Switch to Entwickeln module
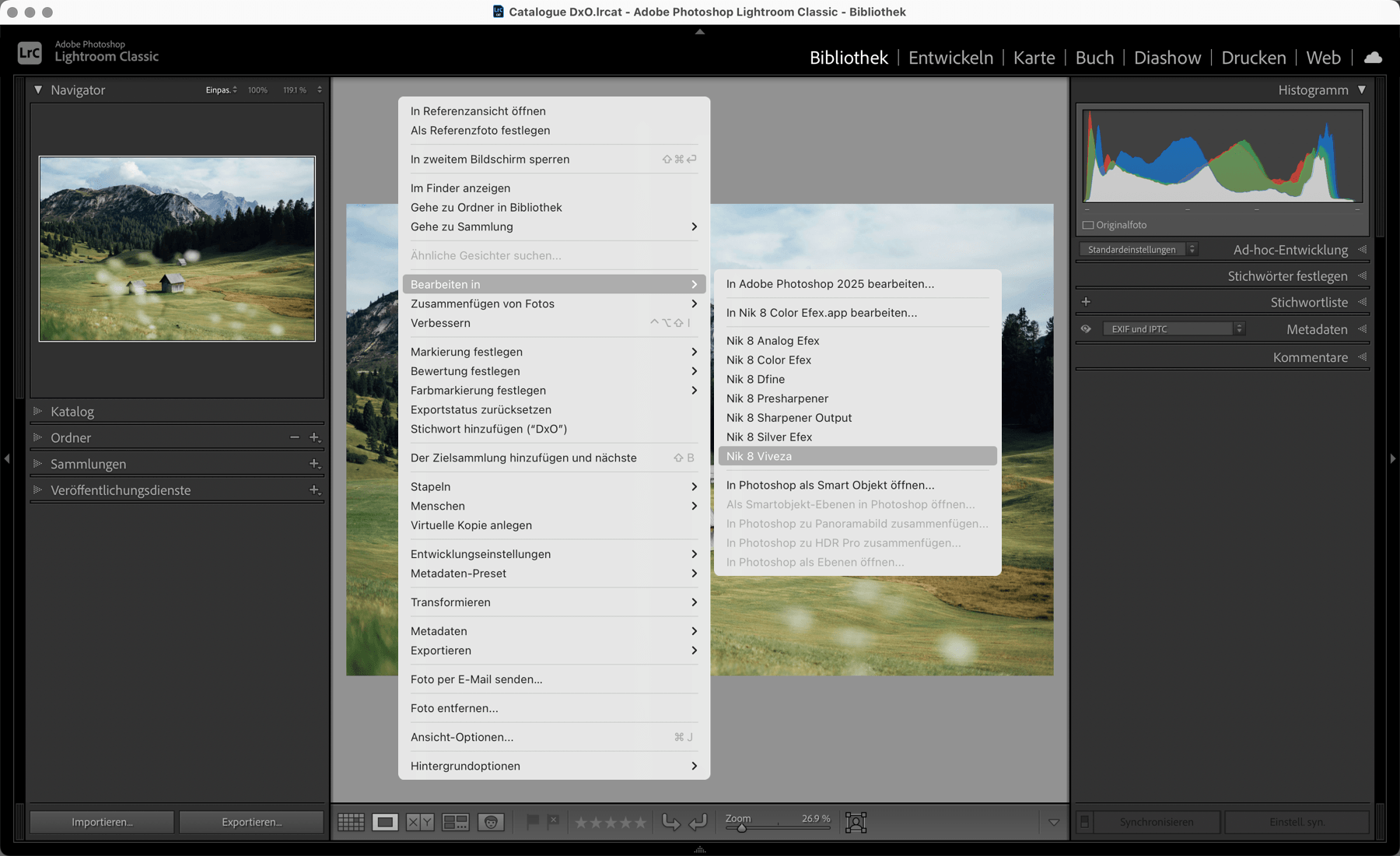This screenshot has height=856, width=1400. pyautogui.click(x=950, y=58)
